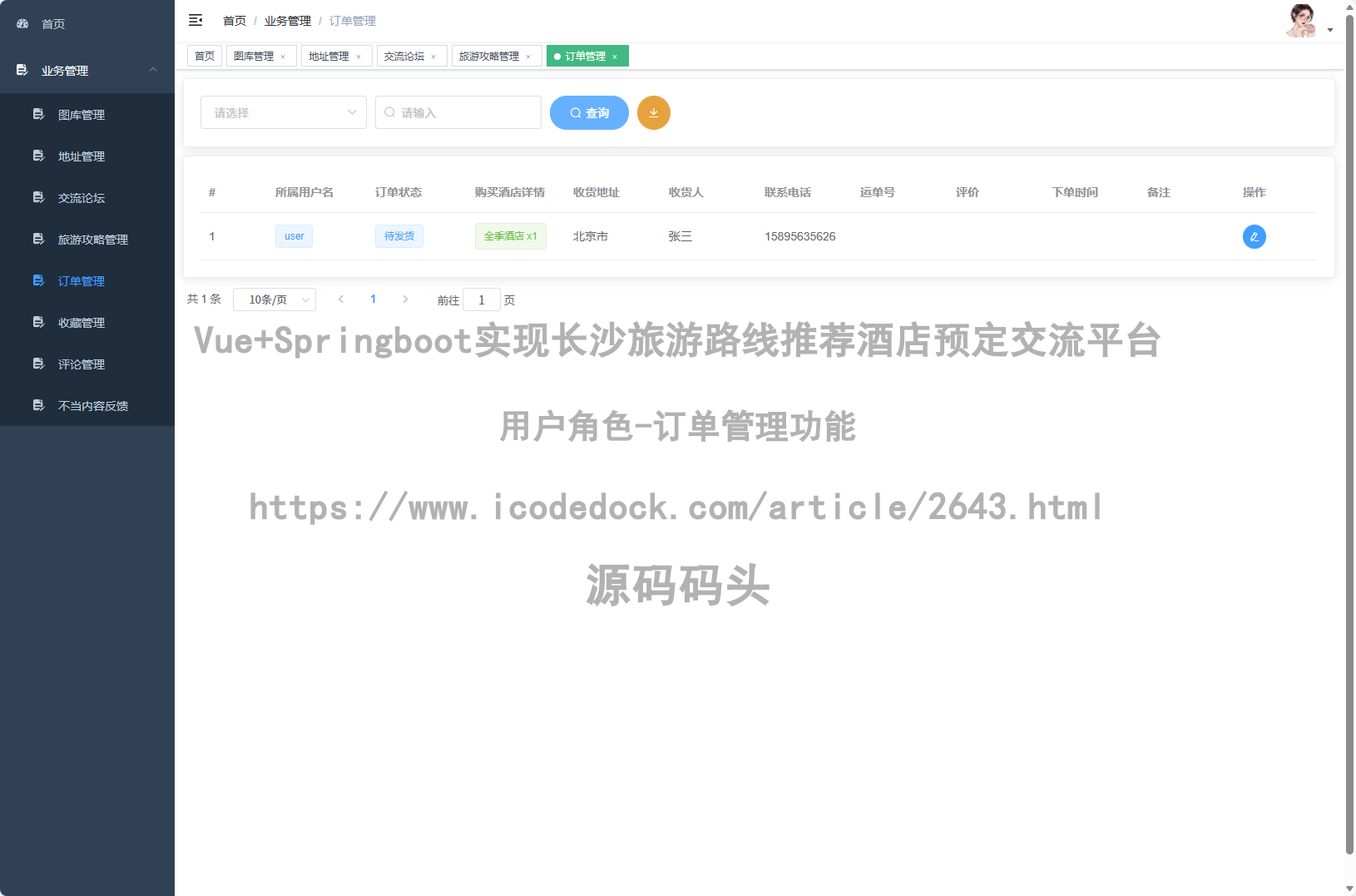Click the orange export download icon
The width and height of the screenshot is (1356, 896).
pos(654,112)
